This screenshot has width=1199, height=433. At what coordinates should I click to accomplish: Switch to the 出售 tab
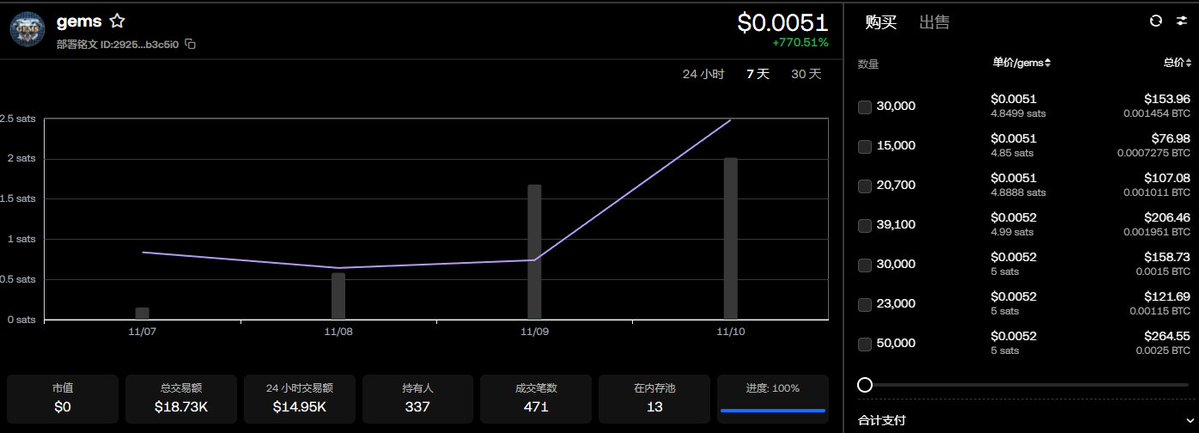[x=934, y=22]
